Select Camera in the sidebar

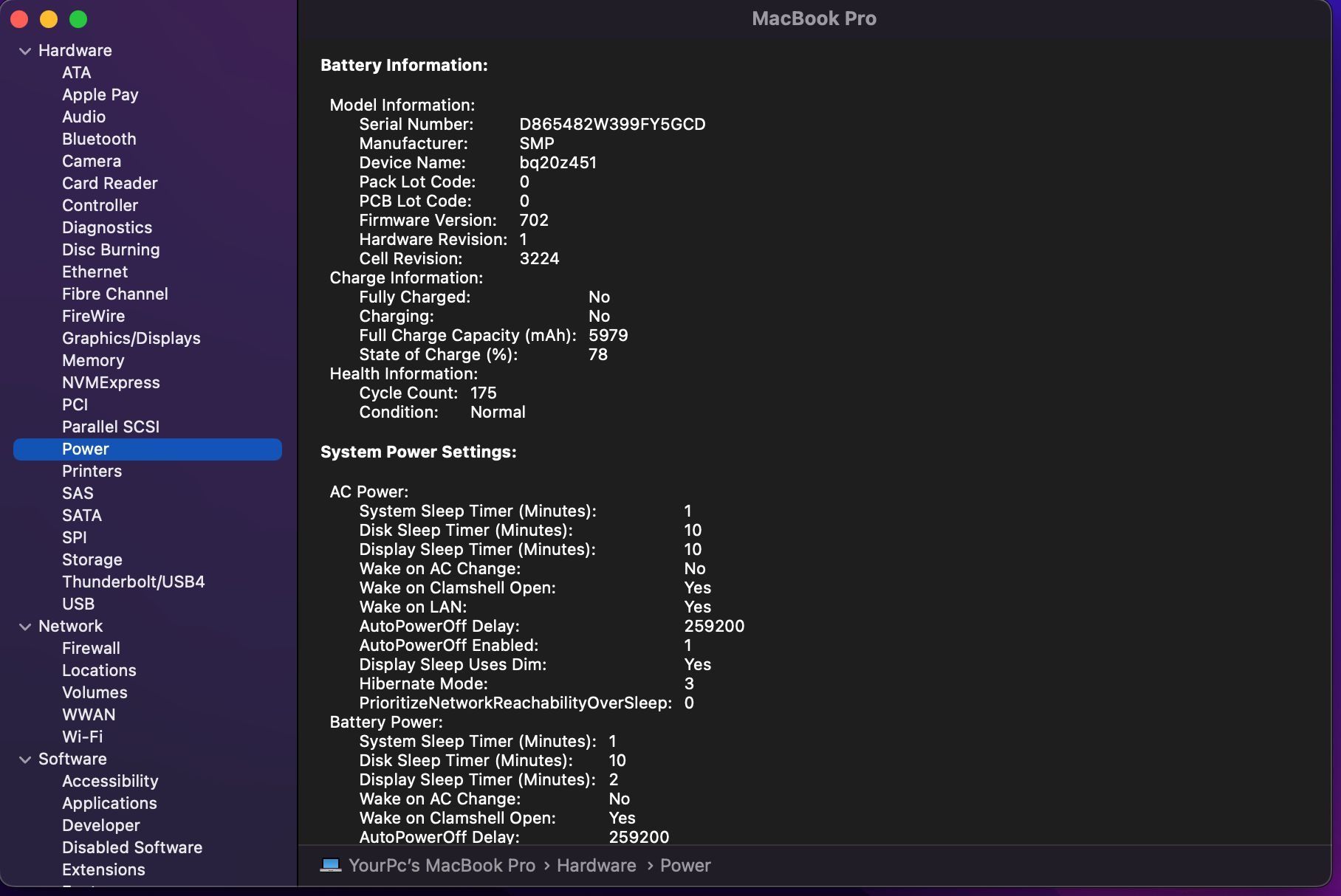pyautogui.click(x=92, y=161)
